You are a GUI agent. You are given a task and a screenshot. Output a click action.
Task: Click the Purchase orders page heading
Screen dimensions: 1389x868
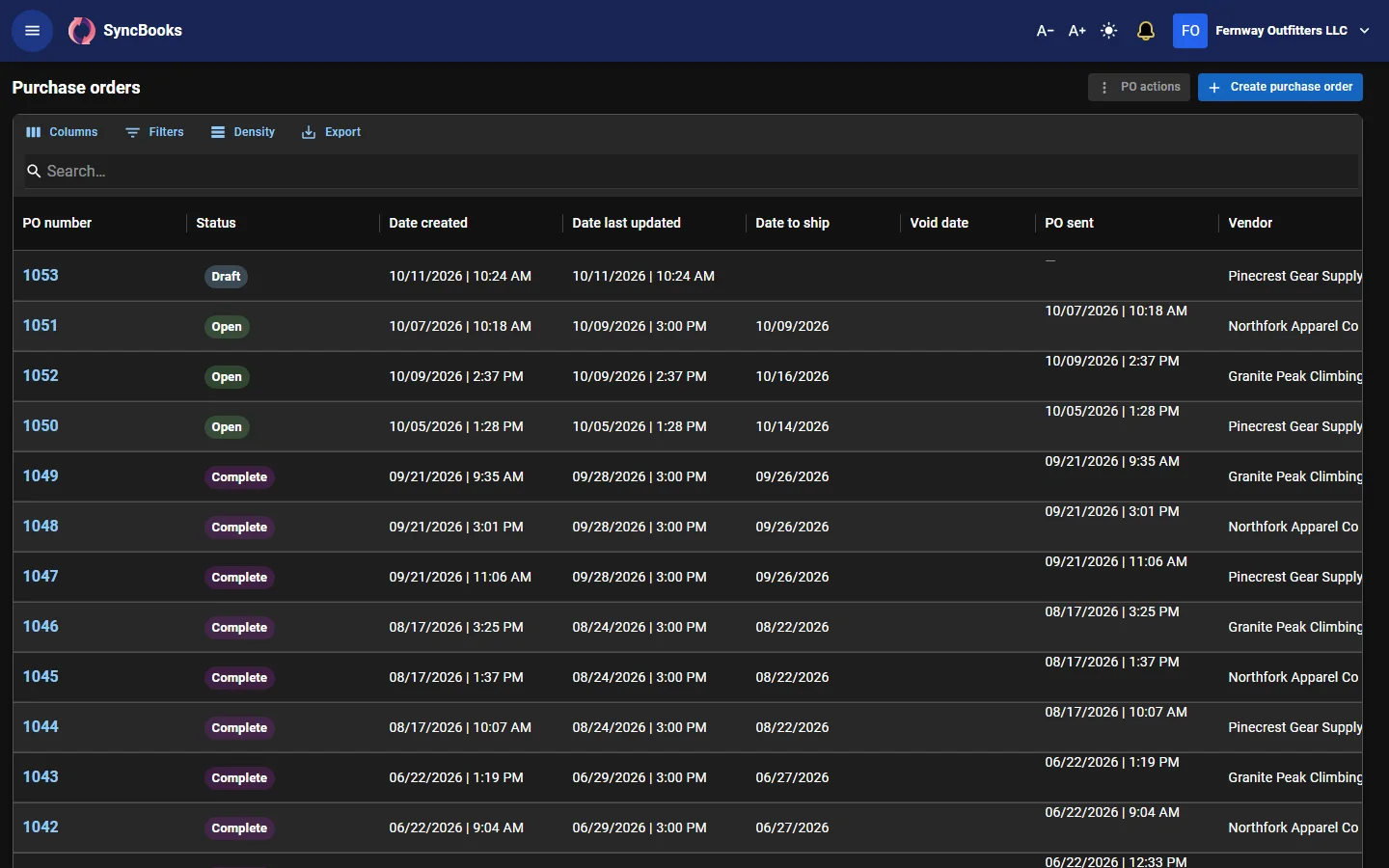click(76, 88)
